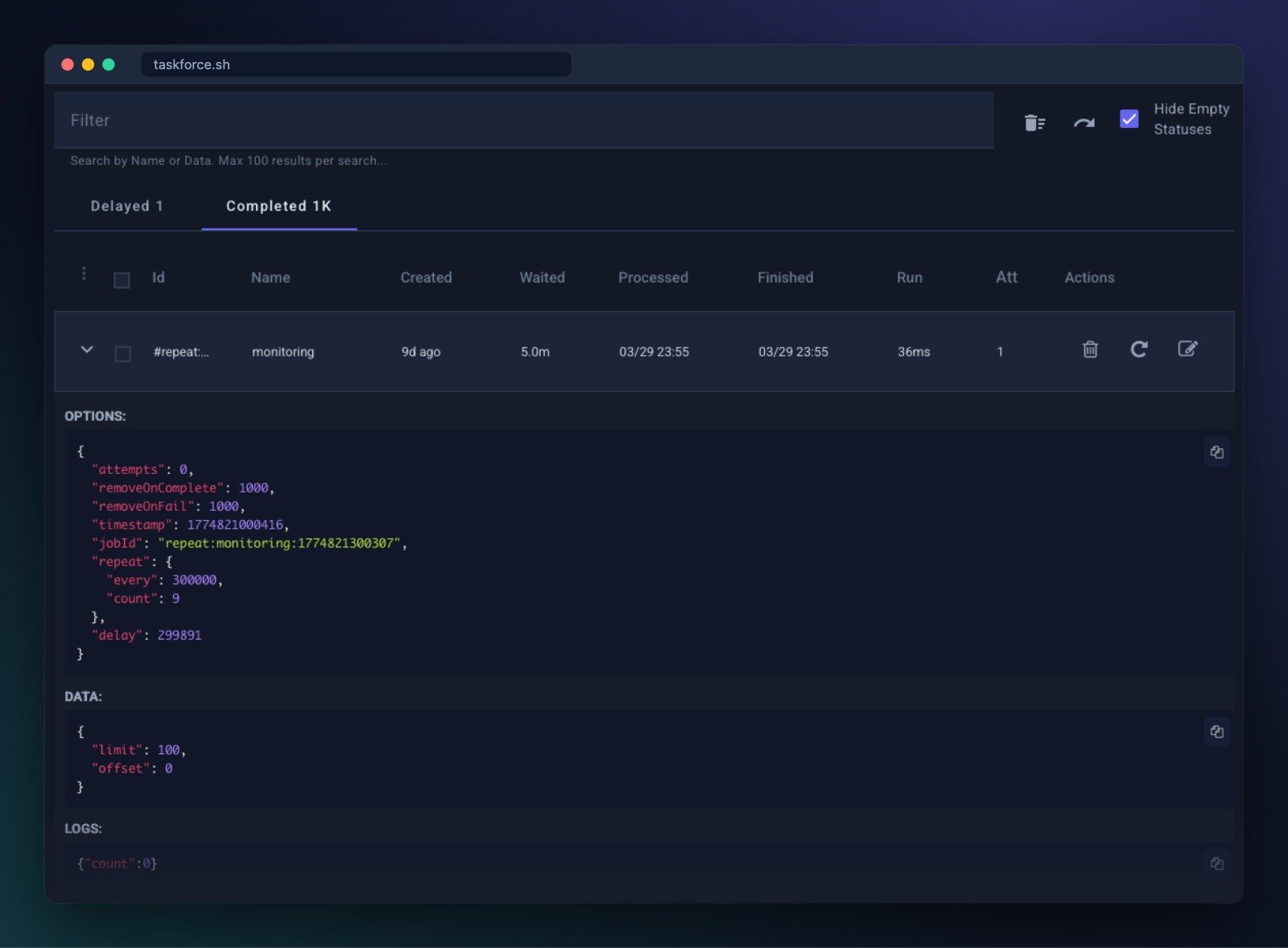This screenshot has height=948, width=1288.
Task: Copy the OPTIONS JSON block
Action: 1216,452
